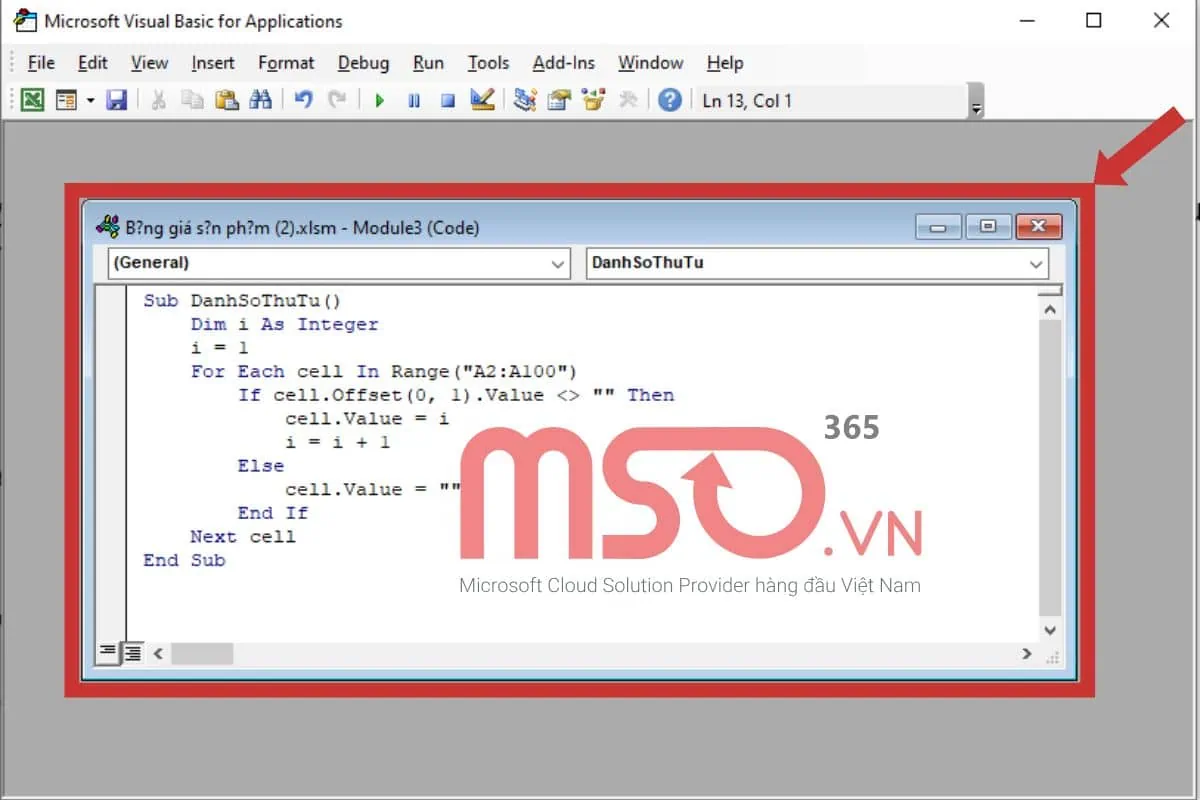Run the DanhSoThuTu macro with Run Sub button

(x=381, y=100)
